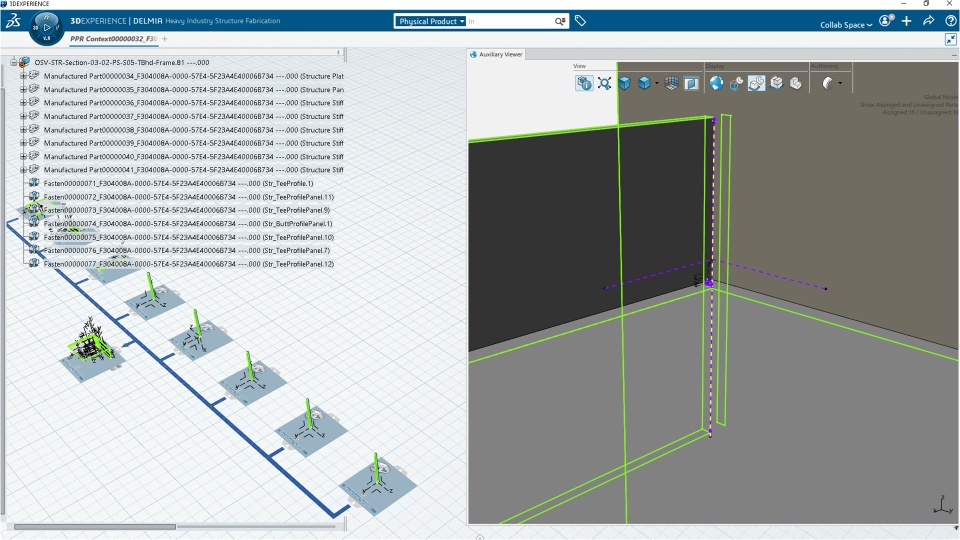Select OSV-STR-Section-03-02-PS-S05 root tree item
The image size is (960, 540).
(x=121, y=62)
